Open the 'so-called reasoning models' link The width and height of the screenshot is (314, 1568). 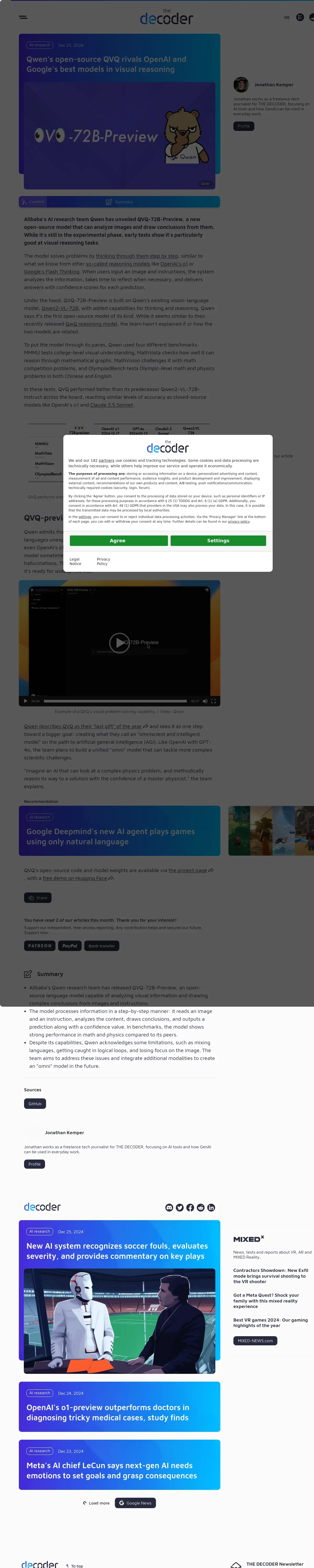pyautogui.click(x=118, y=264)
